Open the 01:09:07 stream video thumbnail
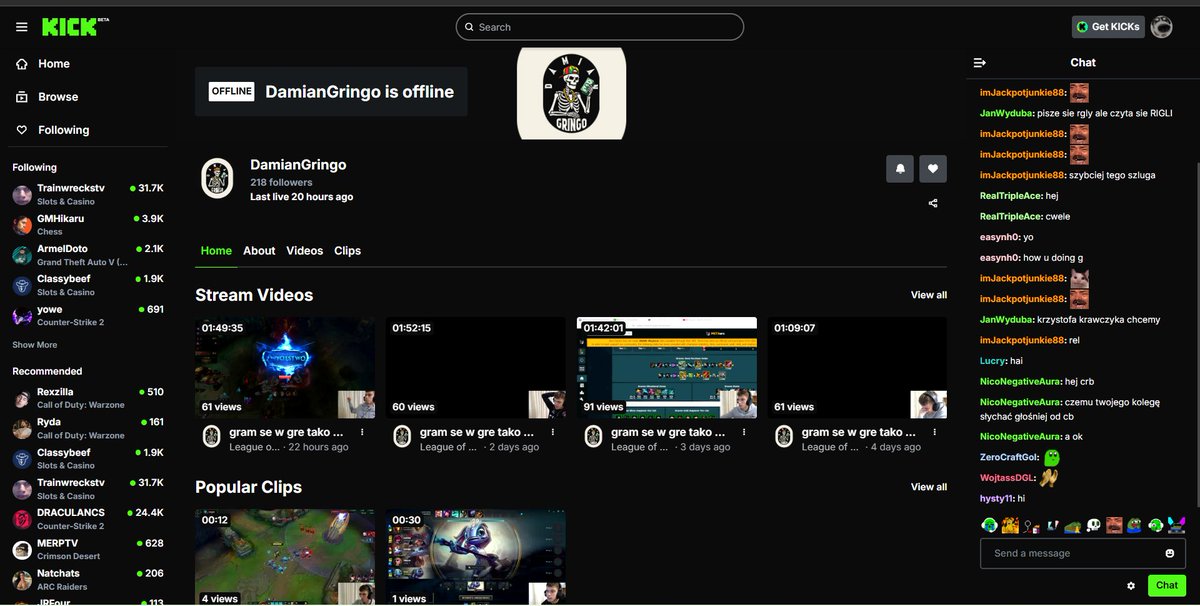 click(x=858, y=367)
